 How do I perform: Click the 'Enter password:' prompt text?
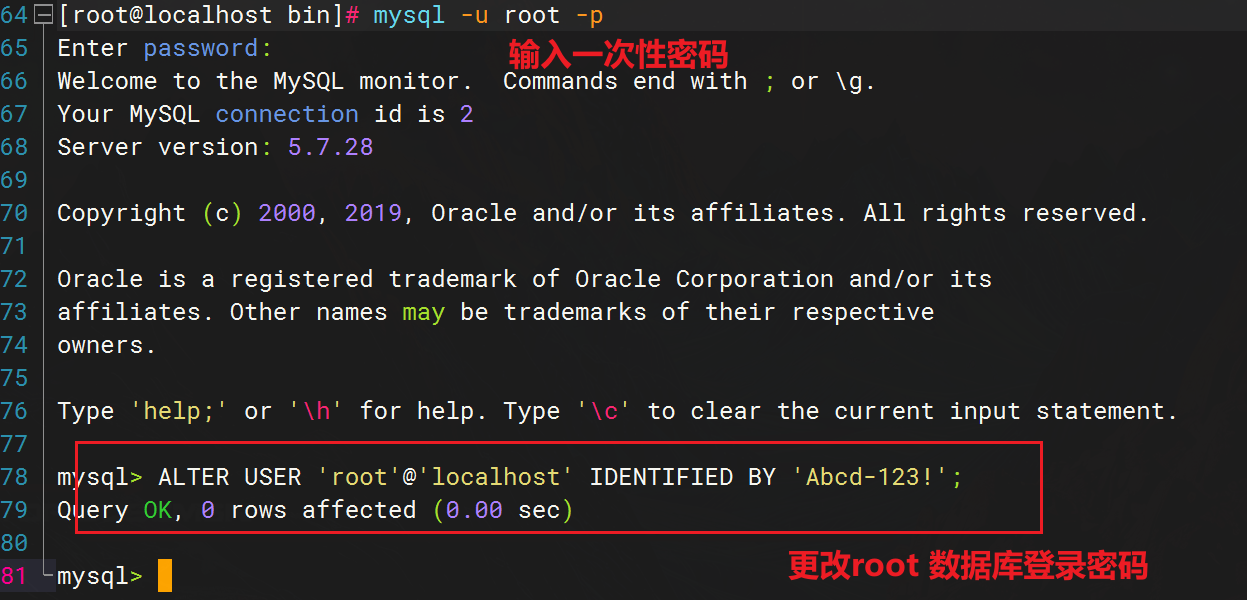click(x=164, y=48)
